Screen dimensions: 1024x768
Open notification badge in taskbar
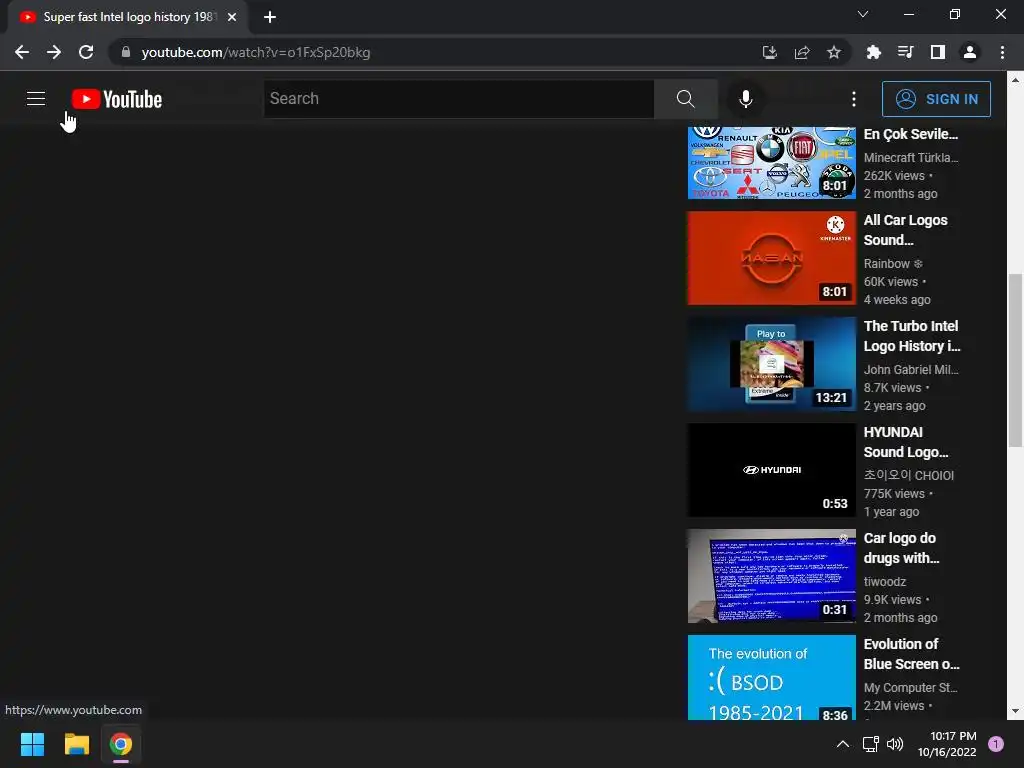click(x=996, y=744)
